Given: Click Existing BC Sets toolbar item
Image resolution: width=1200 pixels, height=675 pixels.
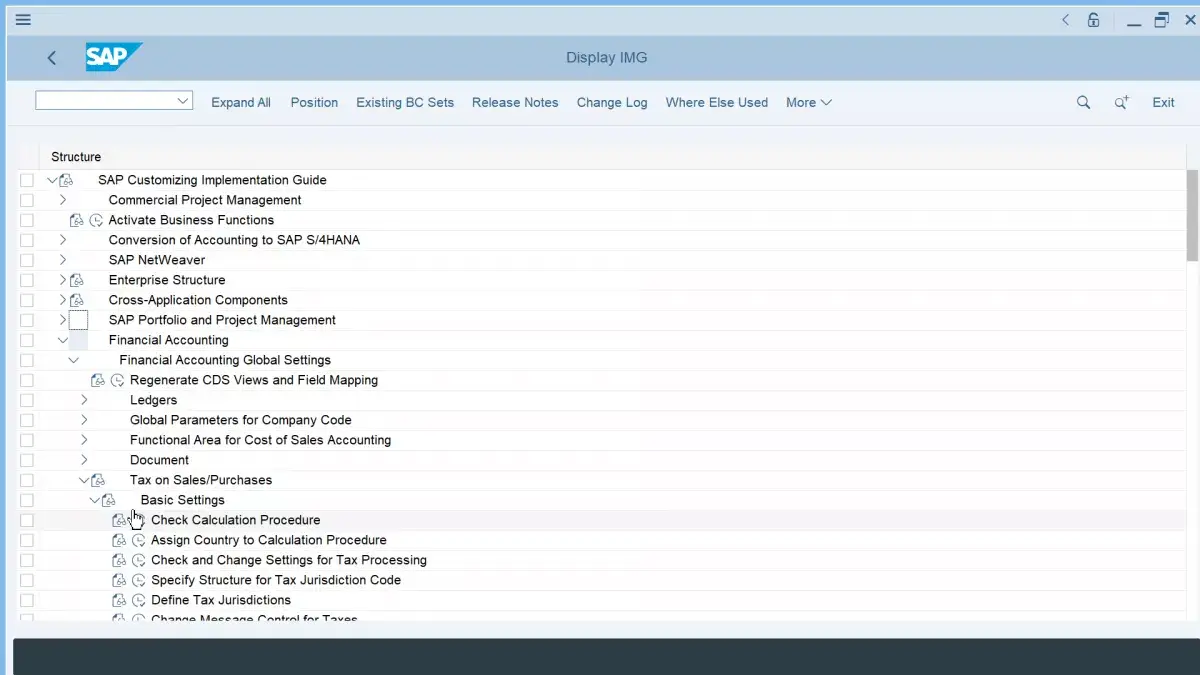Looking at the screenshot, I should [x=405, y=102].
